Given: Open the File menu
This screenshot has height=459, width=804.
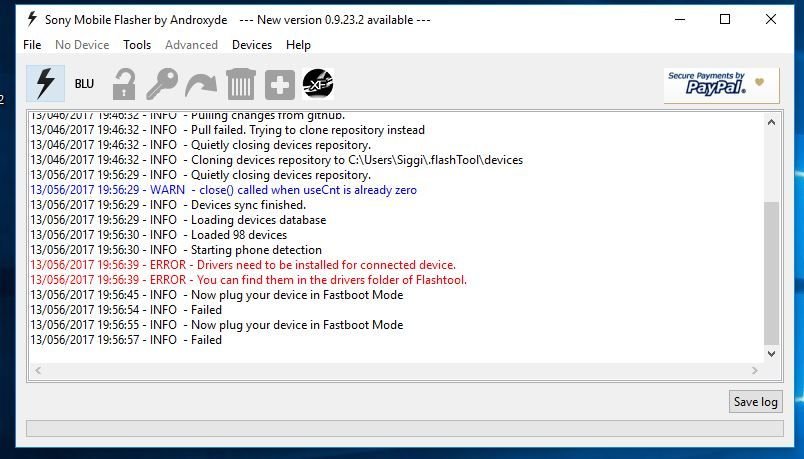Looking at the screenshot, I should [32, 45].
